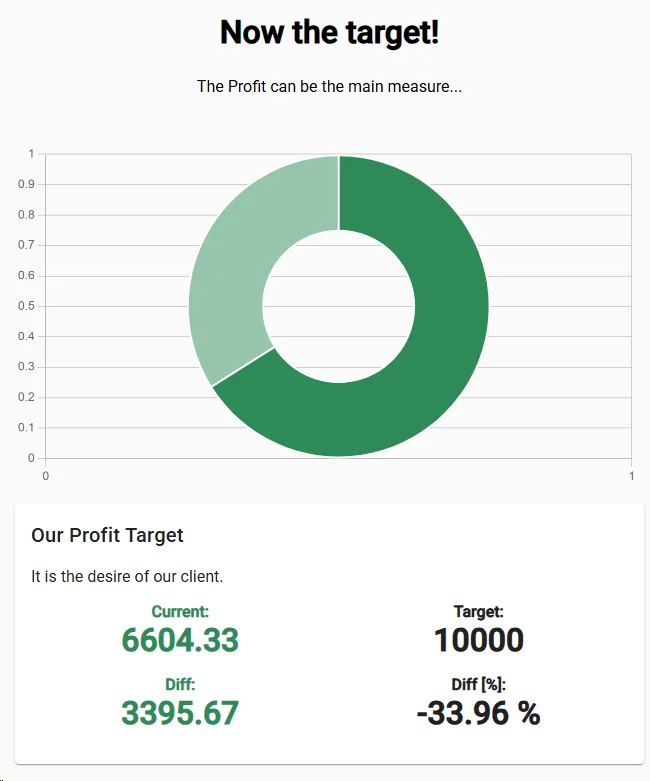Click the "Target:" label
This screenshot has height=781, width=650.
point(479,611)
